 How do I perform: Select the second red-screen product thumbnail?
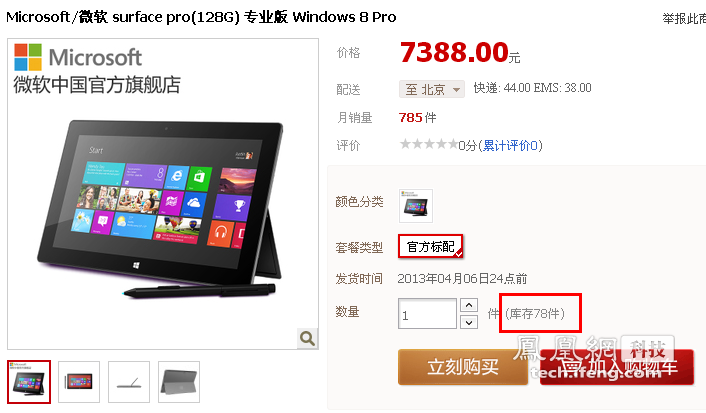79,382
